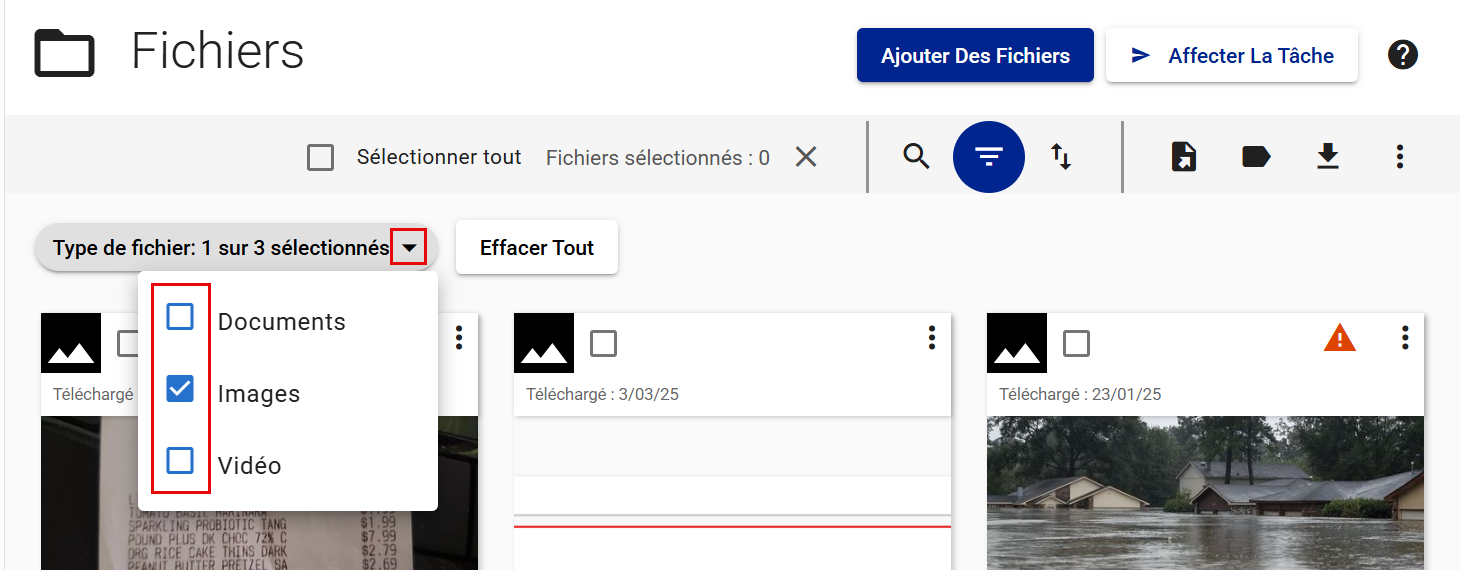Click the download icon in toolbar
Image resolution: width=1460 pixels, height=570 pixels.
(1327, 156)
